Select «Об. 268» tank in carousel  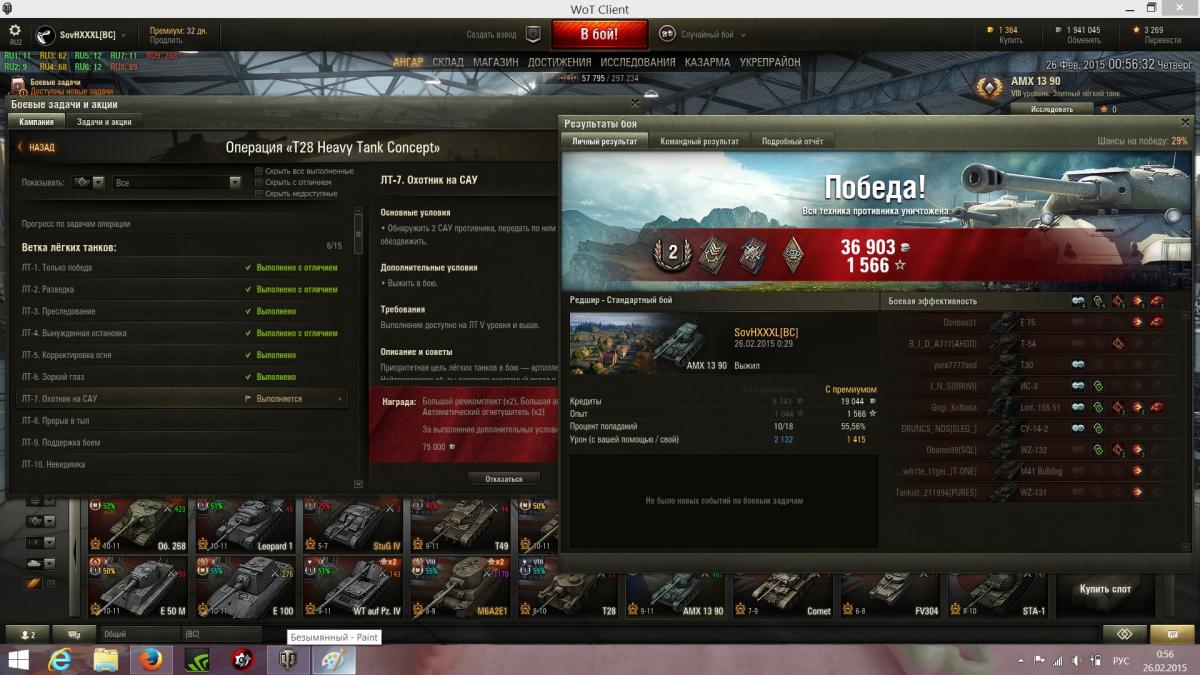pyautogui.click(x=139, y=526)
